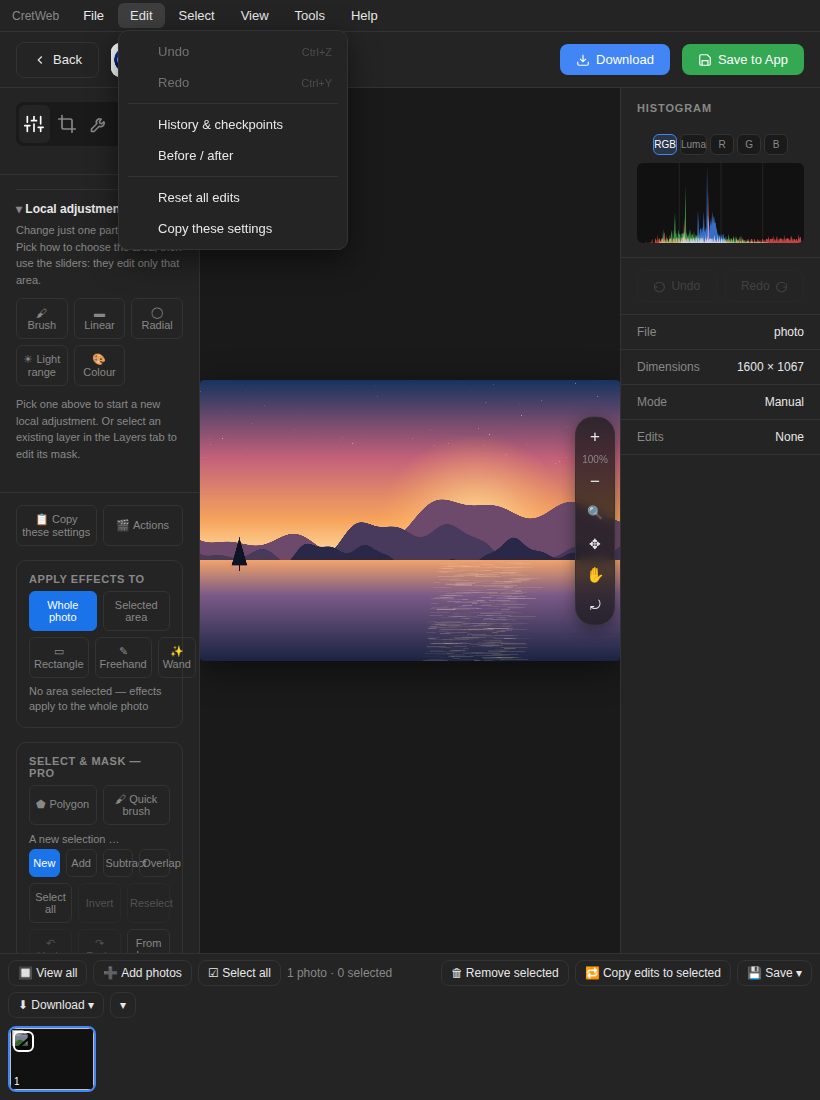820x1100 pixels.
Task: Open the Download dropdown in filmstrip bar
Action: click(56, 1005)
